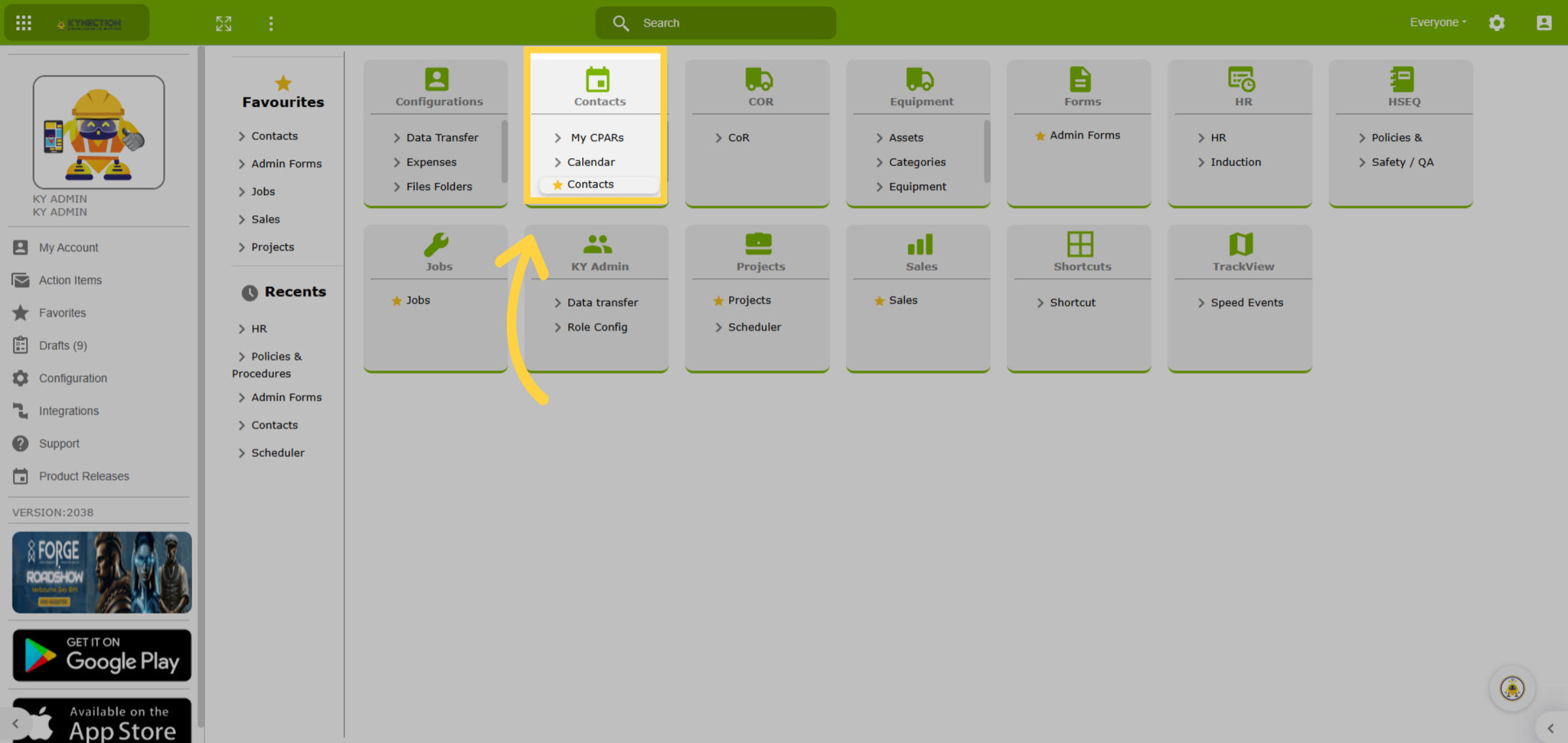Viewport: 1568px width, 743px height.
Task: Open My Account in sidebar
Action: pyautogui.click(x=69, y=247)
